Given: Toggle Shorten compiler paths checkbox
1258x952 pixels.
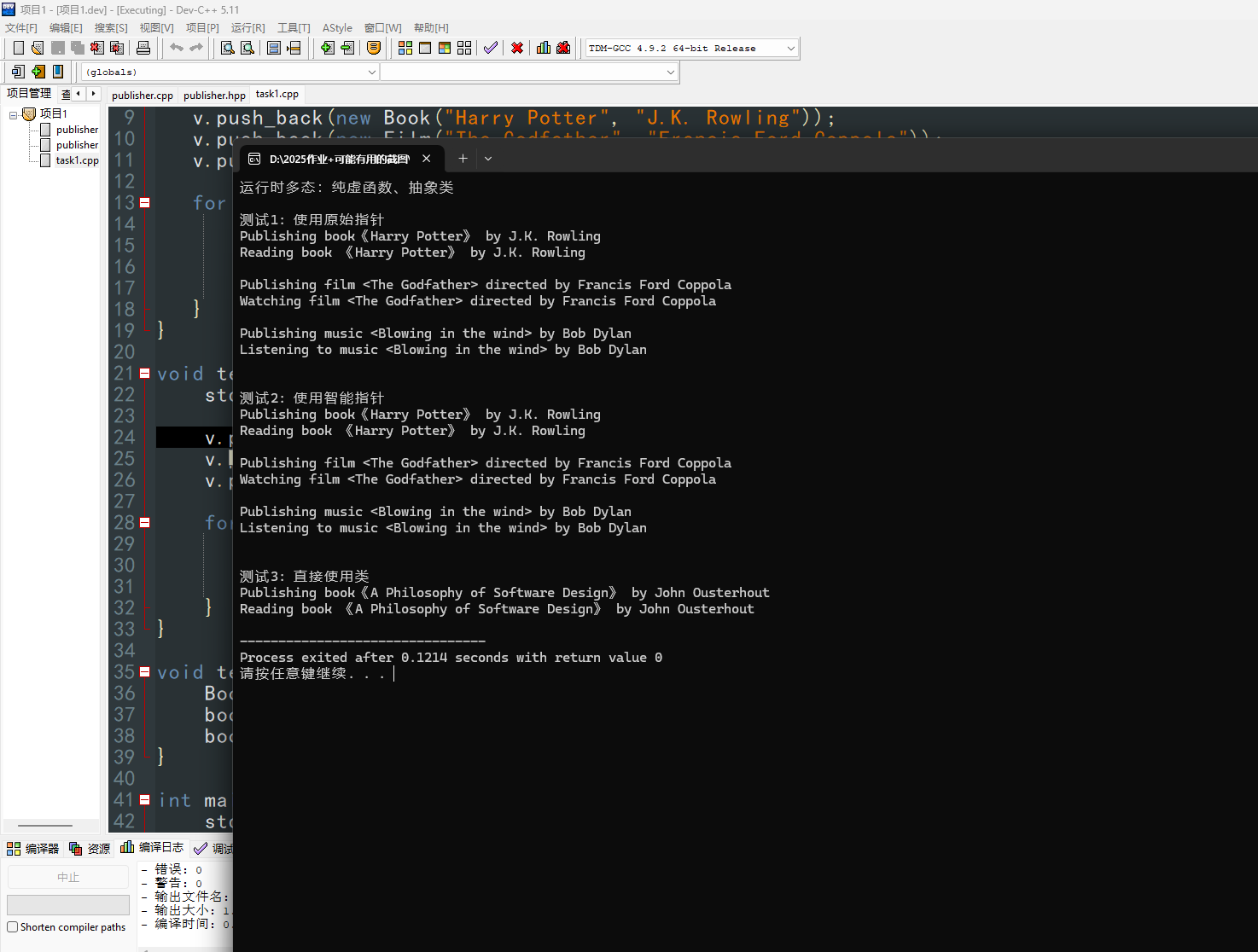Looking at the screenshot, I should coord(13,927).
